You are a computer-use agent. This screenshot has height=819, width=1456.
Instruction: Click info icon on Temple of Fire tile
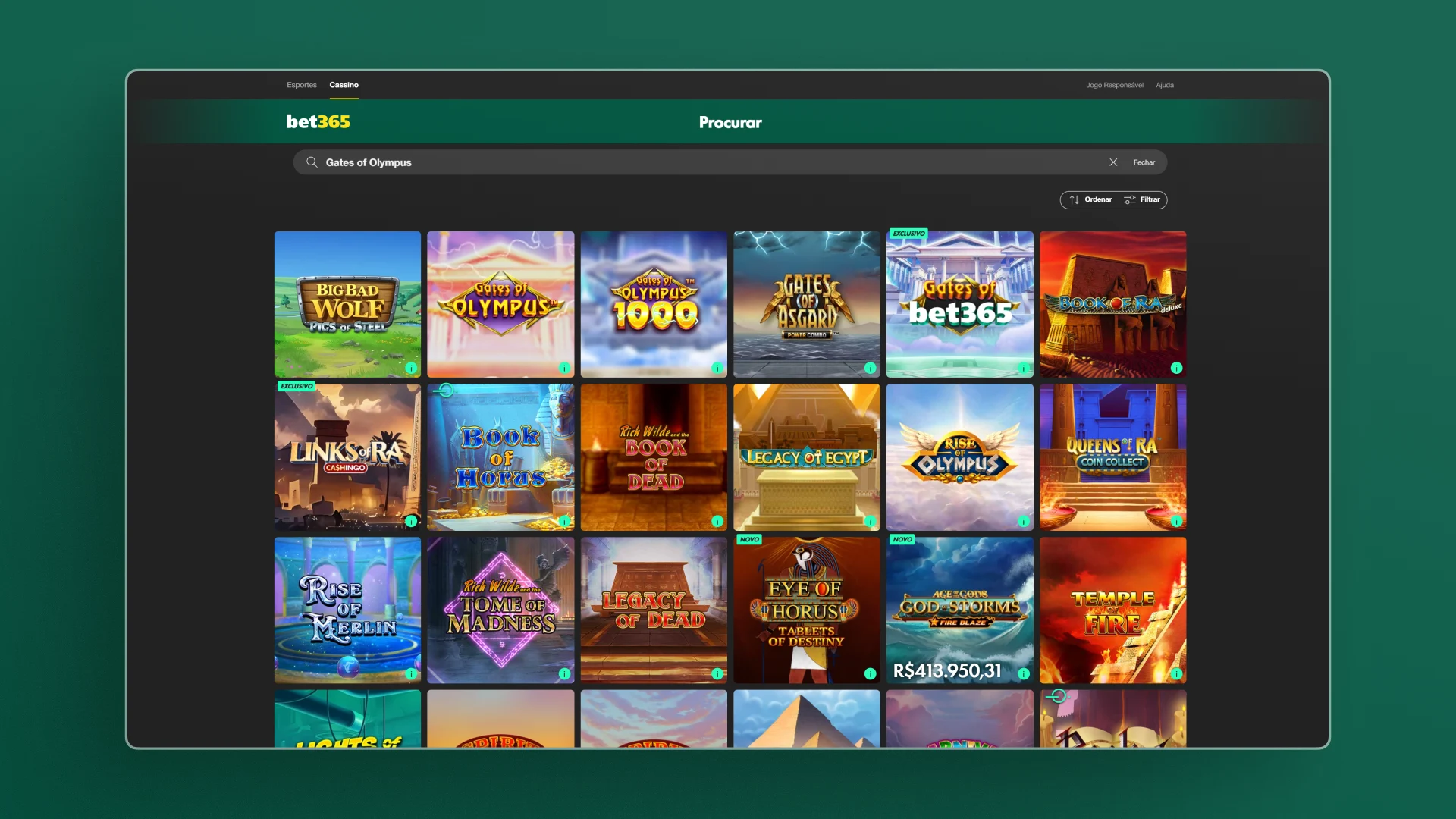tap(1176, 673)
